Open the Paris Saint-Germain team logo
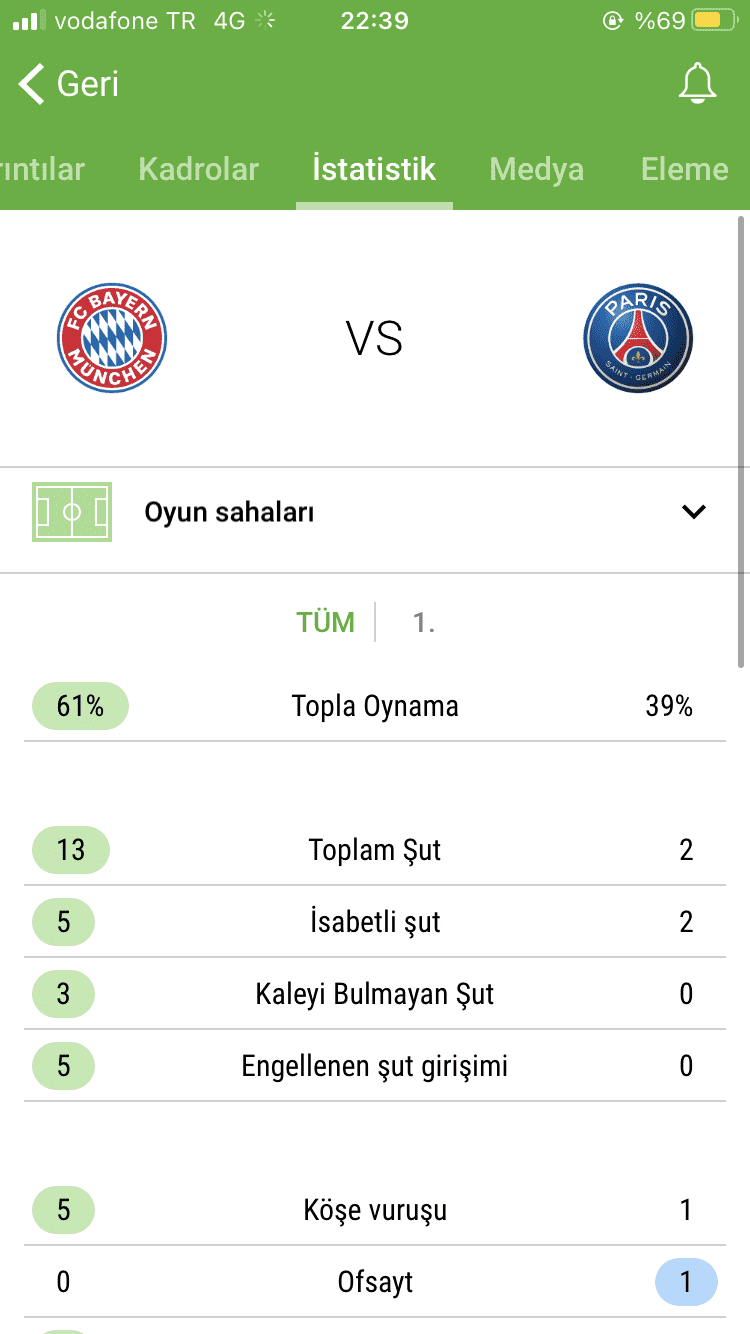The height and width of the screenshot is (1334, 750). tap(638, 338)
